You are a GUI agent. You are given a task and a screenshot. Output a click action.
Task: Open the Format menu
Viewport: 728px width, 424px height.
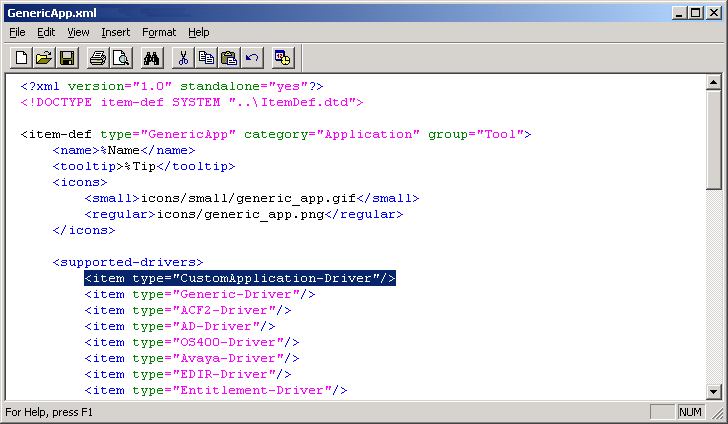159,32
